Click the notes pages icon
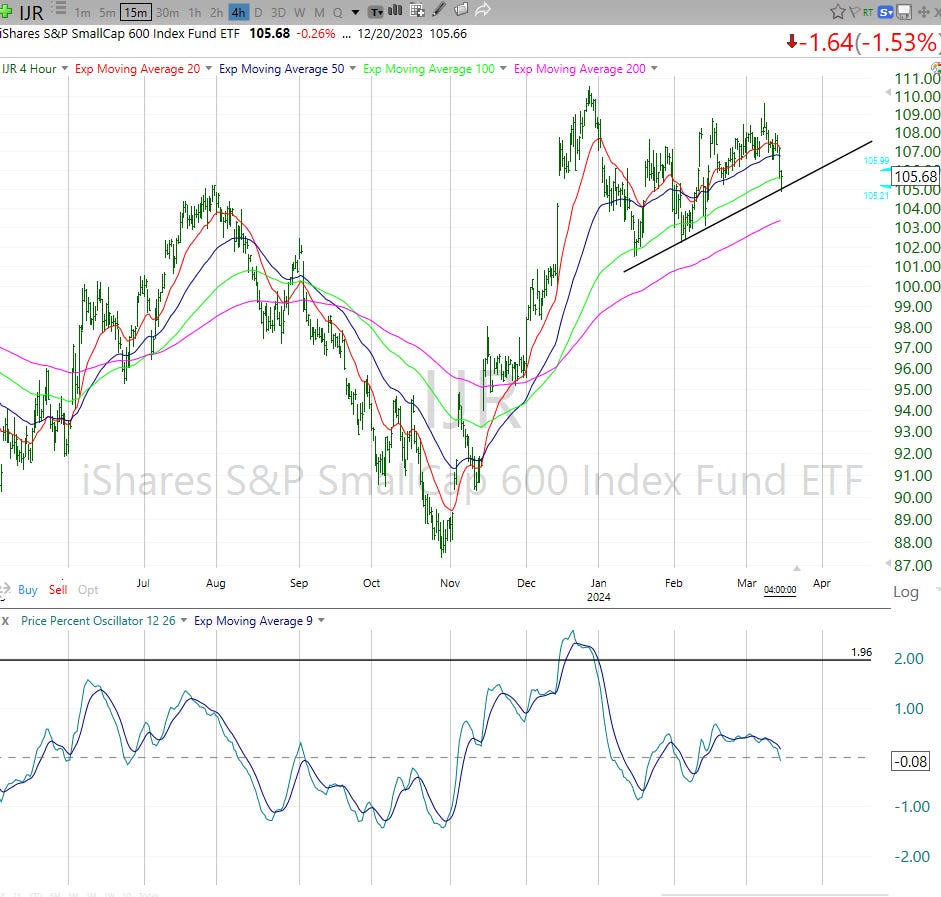This screenshot has height=897, width=941. coord(461,10)
